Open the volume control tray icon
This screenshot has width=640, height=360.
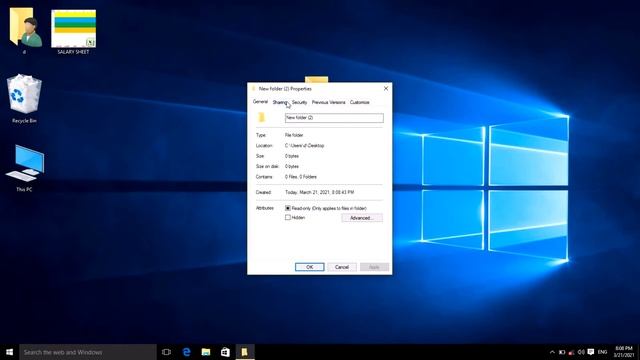point(581,352)
